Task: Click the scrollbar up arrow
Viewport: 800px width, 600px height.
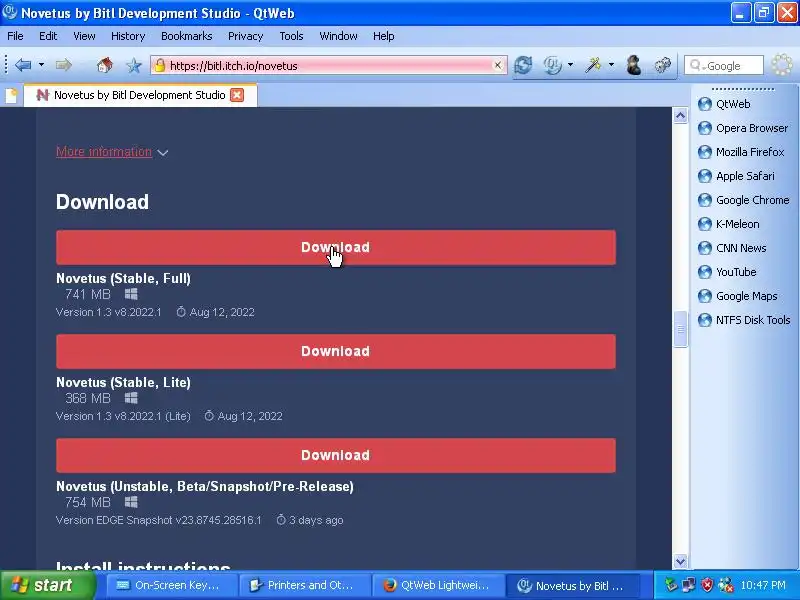Action: [680, 116]
